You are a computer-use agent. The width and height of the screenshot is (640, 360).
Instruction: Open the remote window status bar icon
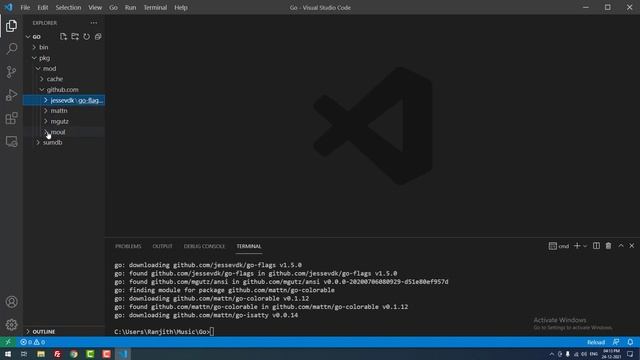(8, 342)
